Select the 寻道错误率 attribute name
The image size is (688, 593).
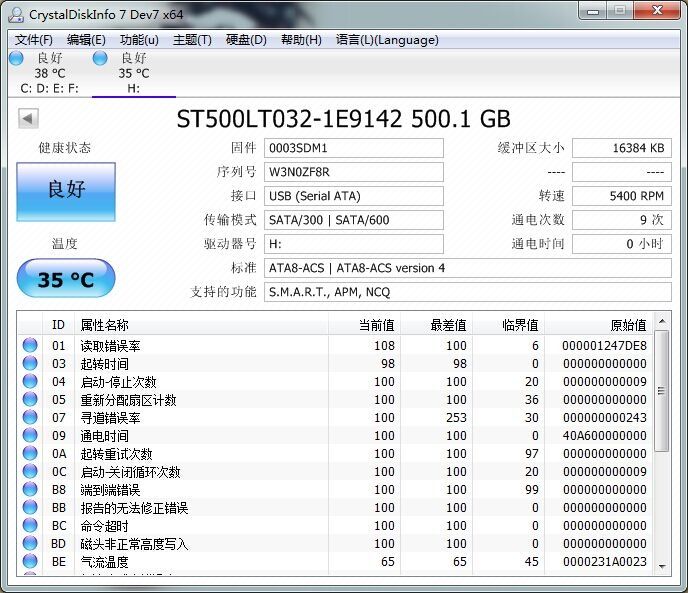pos(110,418)
